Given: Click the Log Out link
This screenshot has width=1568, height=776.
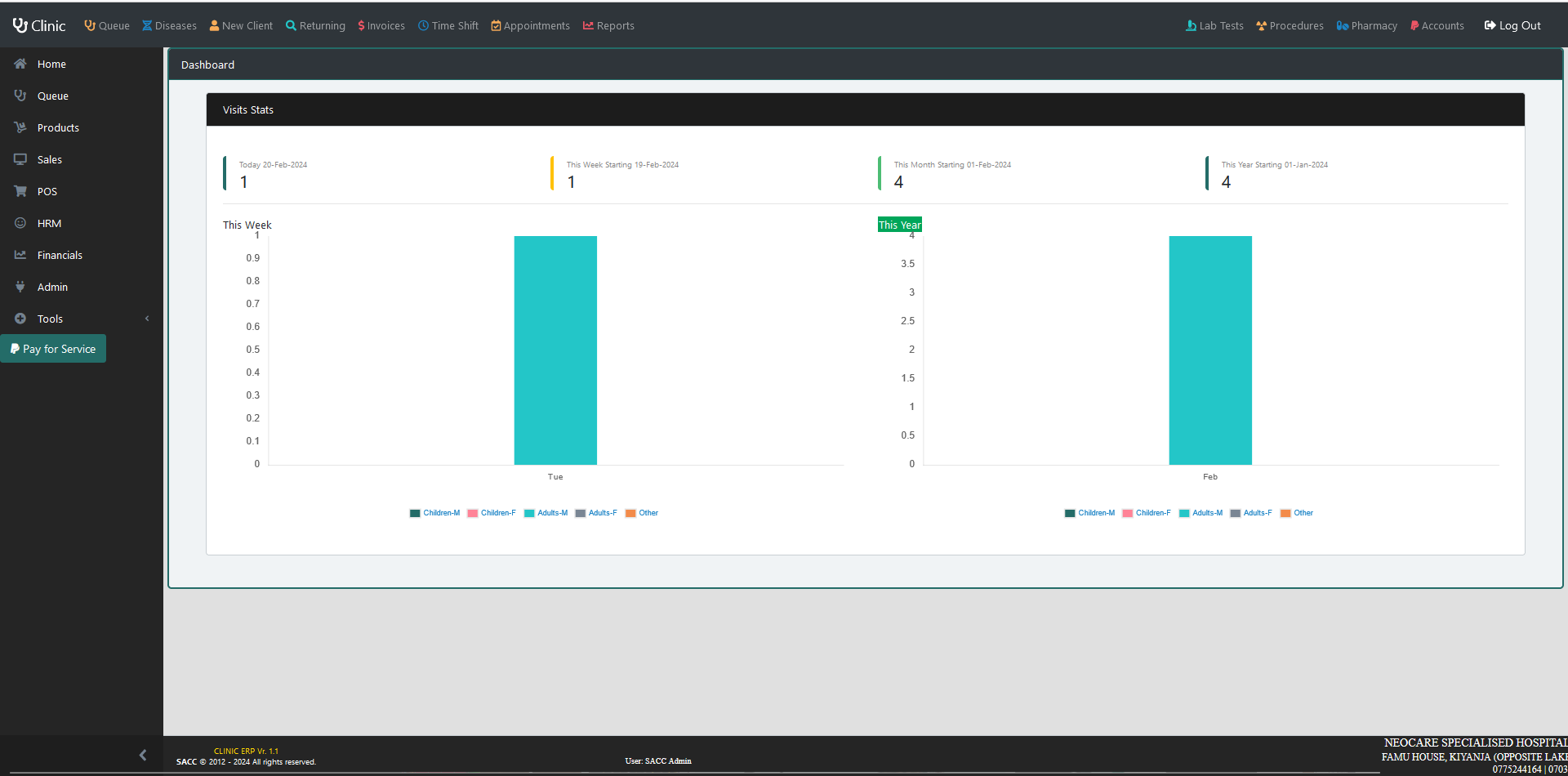Looking at the screenshot, I should coord(1512,25).
